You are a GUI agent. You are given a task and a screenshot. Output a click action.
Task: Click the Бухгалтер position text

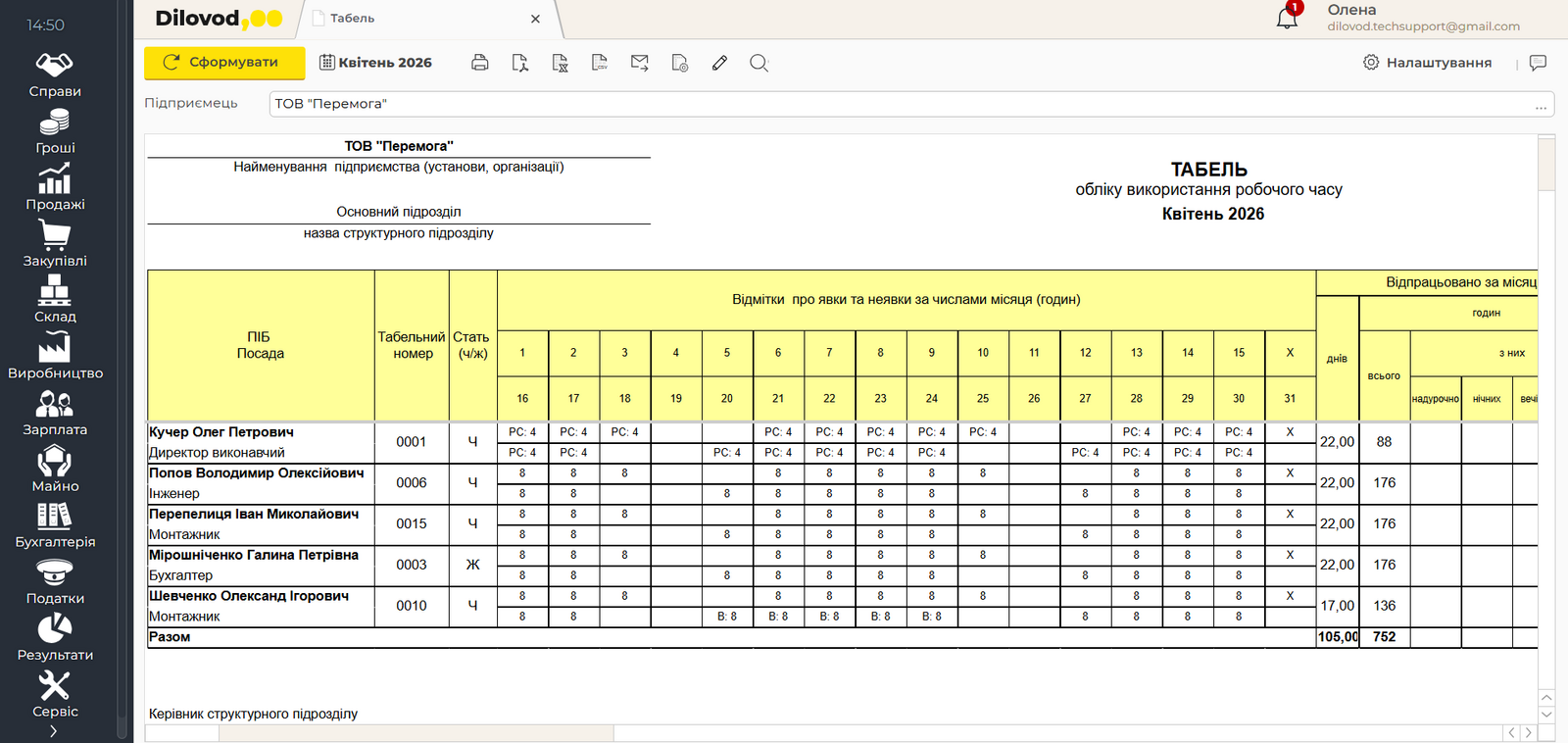coord(180,576)
